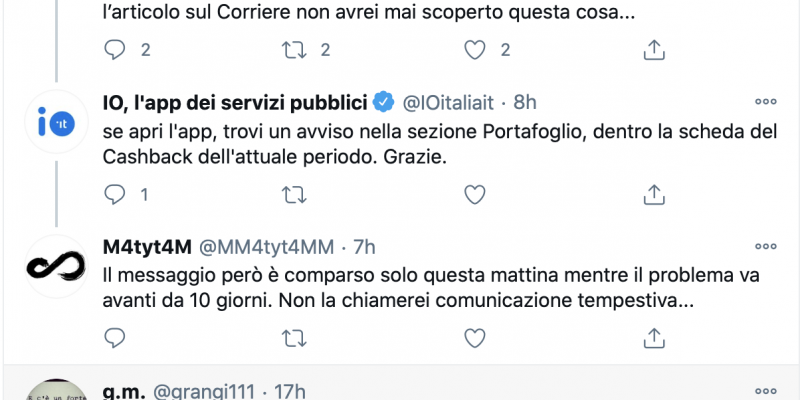Share the IO app's tweet
800x400 pixels.
tap(654, 195)
